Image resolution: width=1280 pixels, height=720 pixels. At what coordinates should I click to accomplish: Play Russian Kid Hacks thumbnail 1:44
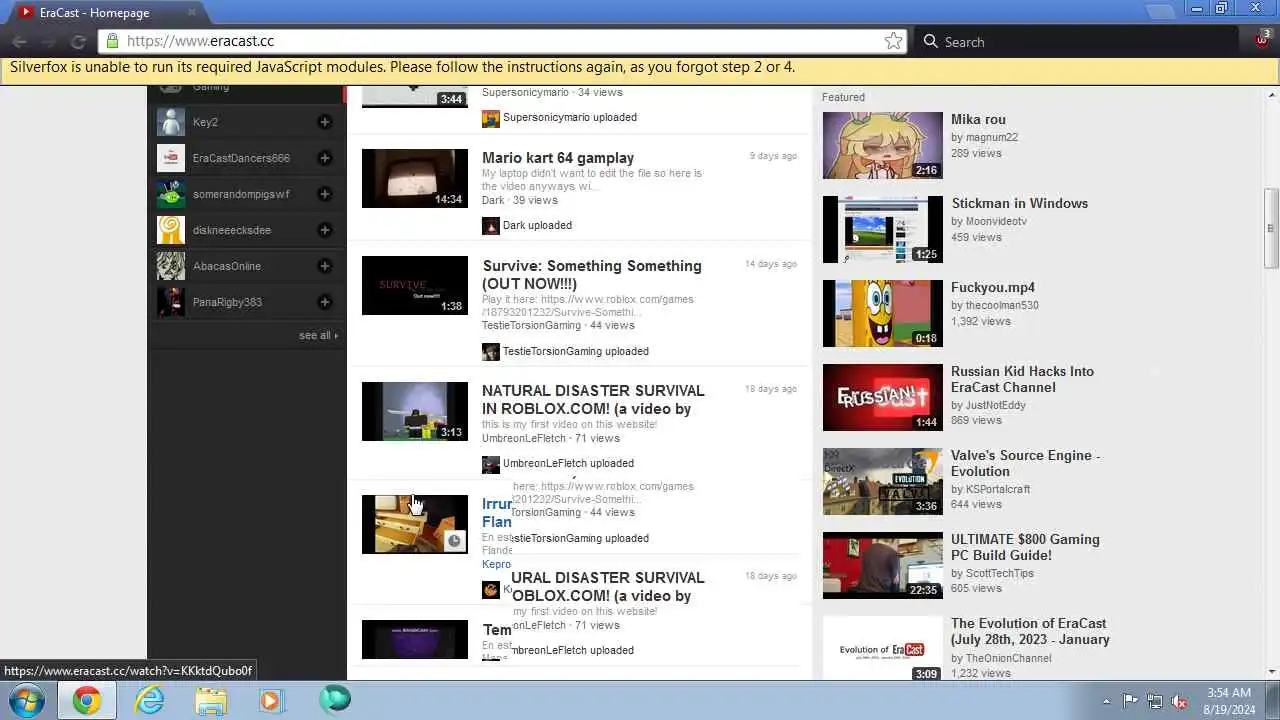pyautogui.click(x=882, y=398)
